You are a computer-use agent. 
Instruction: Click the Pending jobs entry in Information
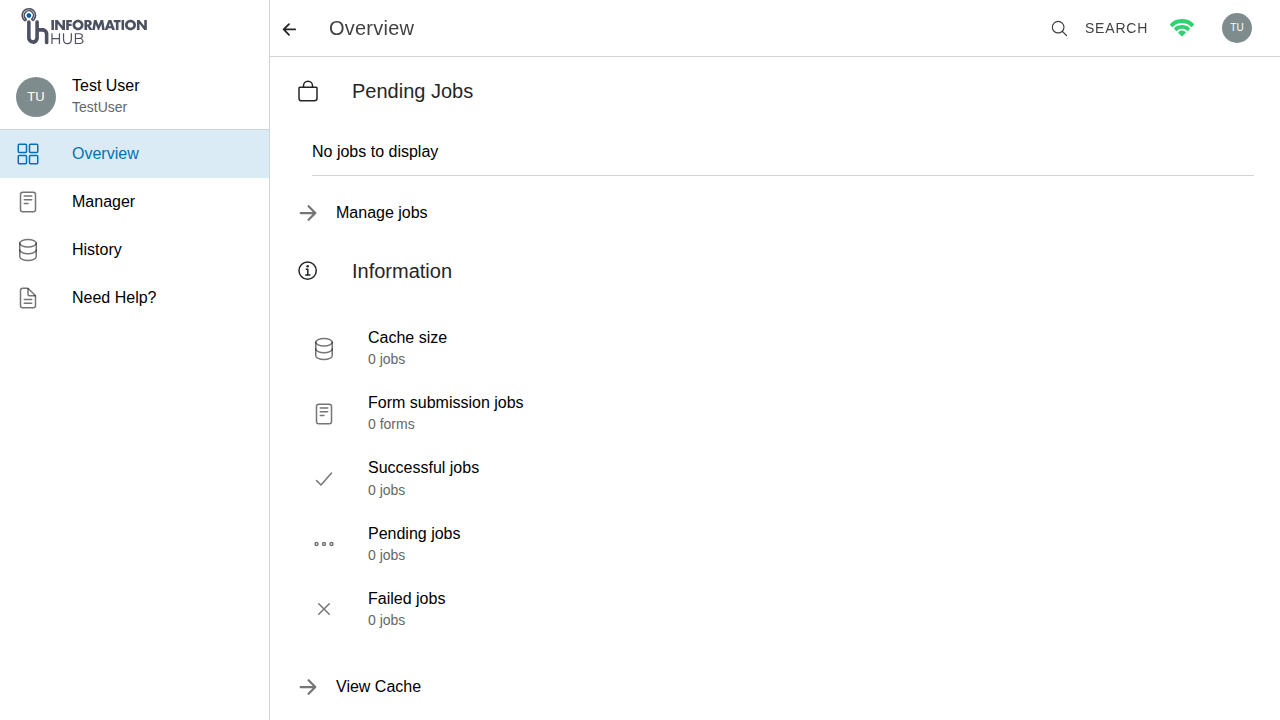[x=414, y=534]
